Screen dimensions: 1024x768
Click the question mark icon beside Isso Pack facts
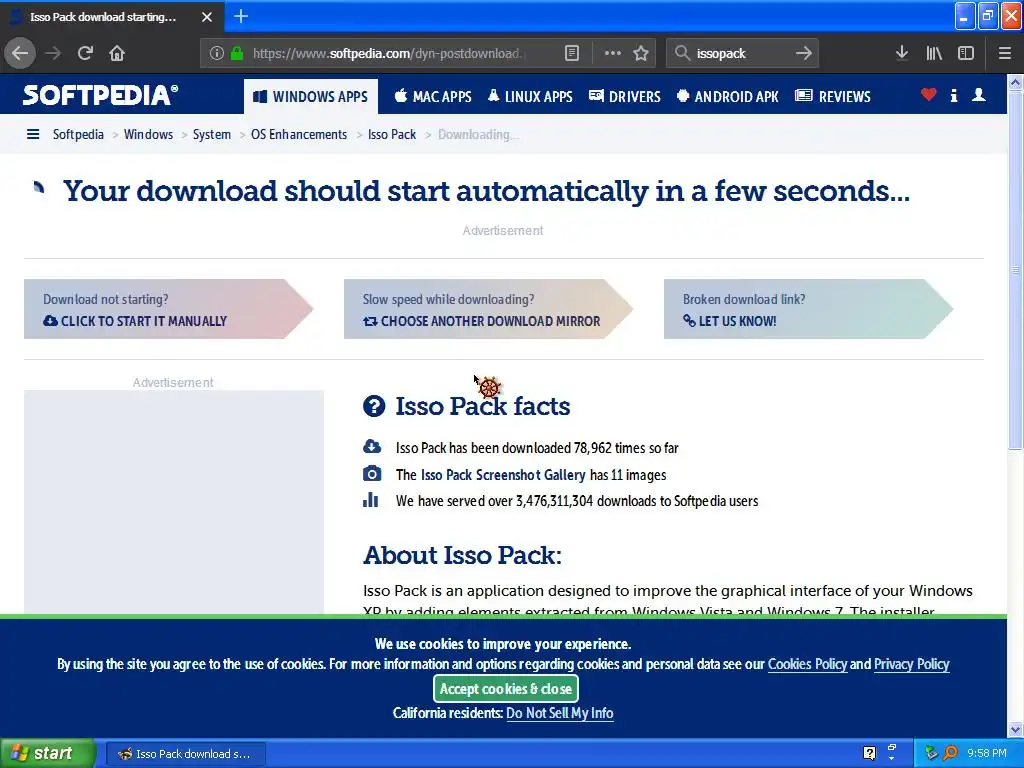pyautogui.click(x=374, y=406)
